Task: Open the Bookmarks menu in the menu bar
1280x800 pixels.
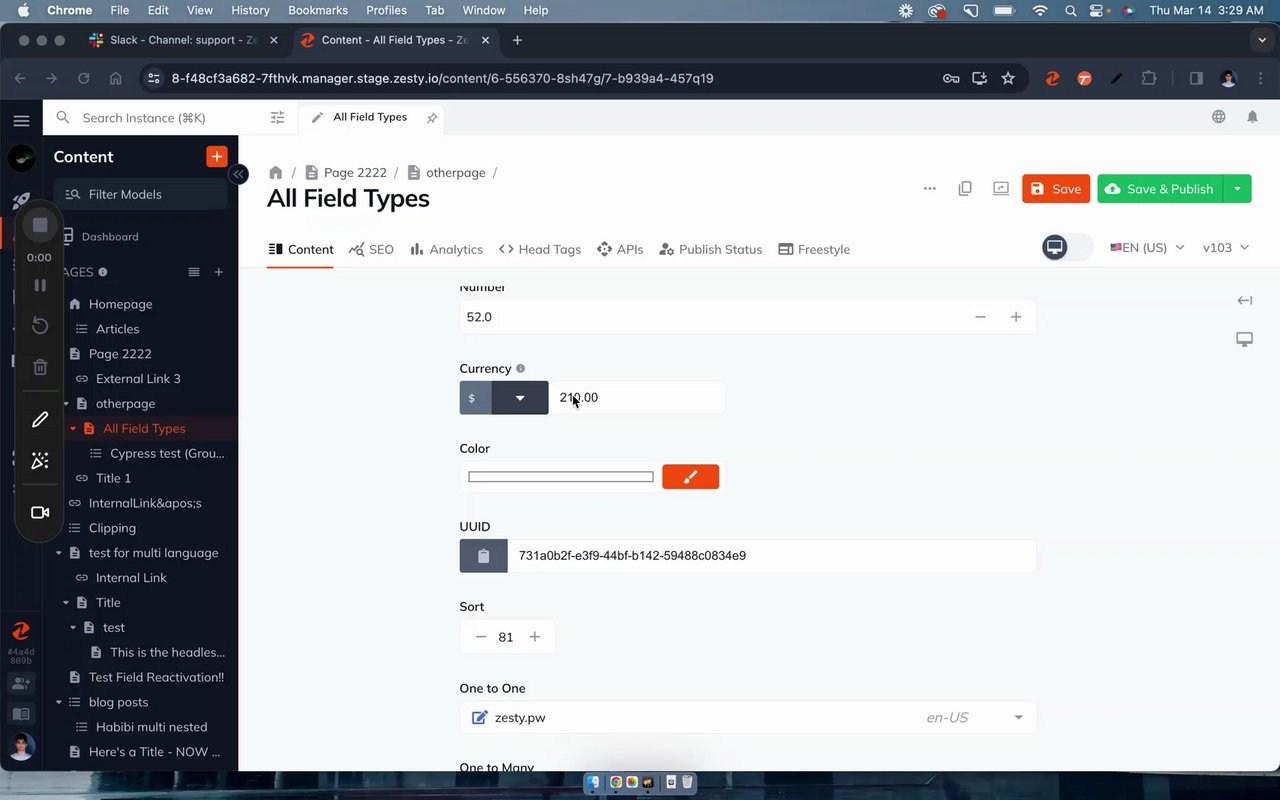Action: click(x=318, y=10)
